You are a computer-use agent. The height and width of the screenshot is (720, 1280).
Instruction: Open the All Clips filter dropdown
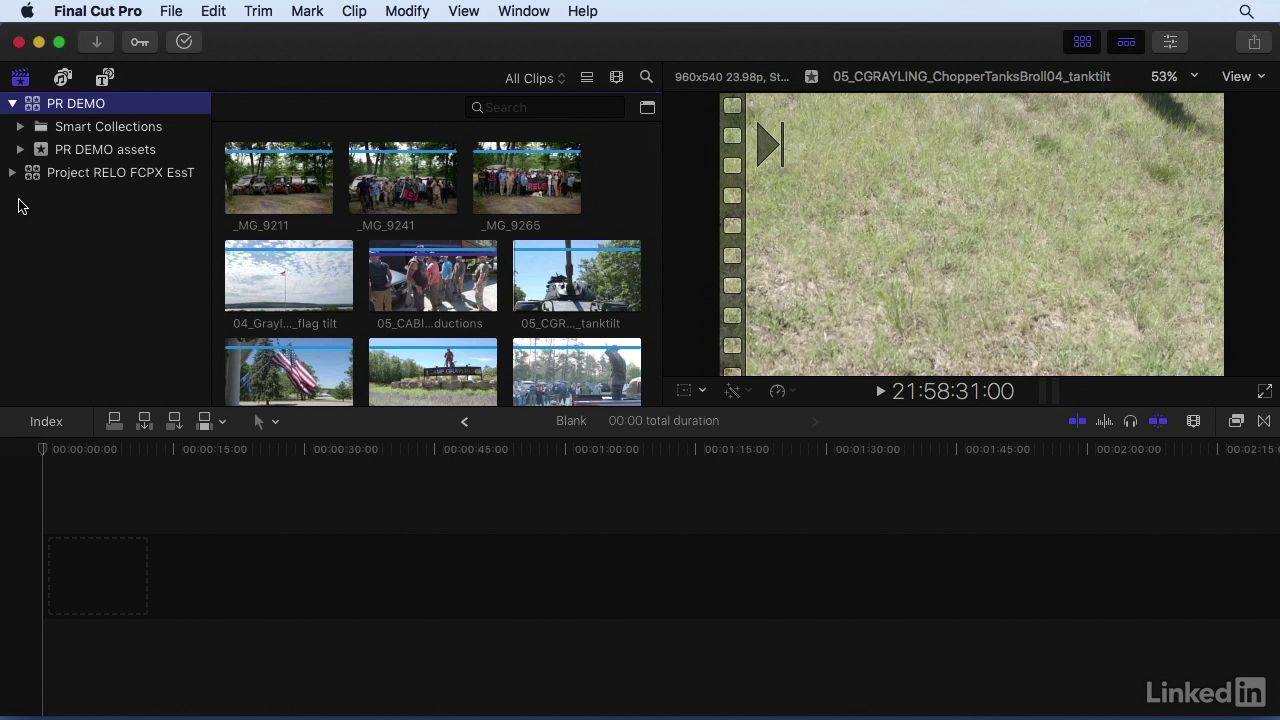pos(535,78)
